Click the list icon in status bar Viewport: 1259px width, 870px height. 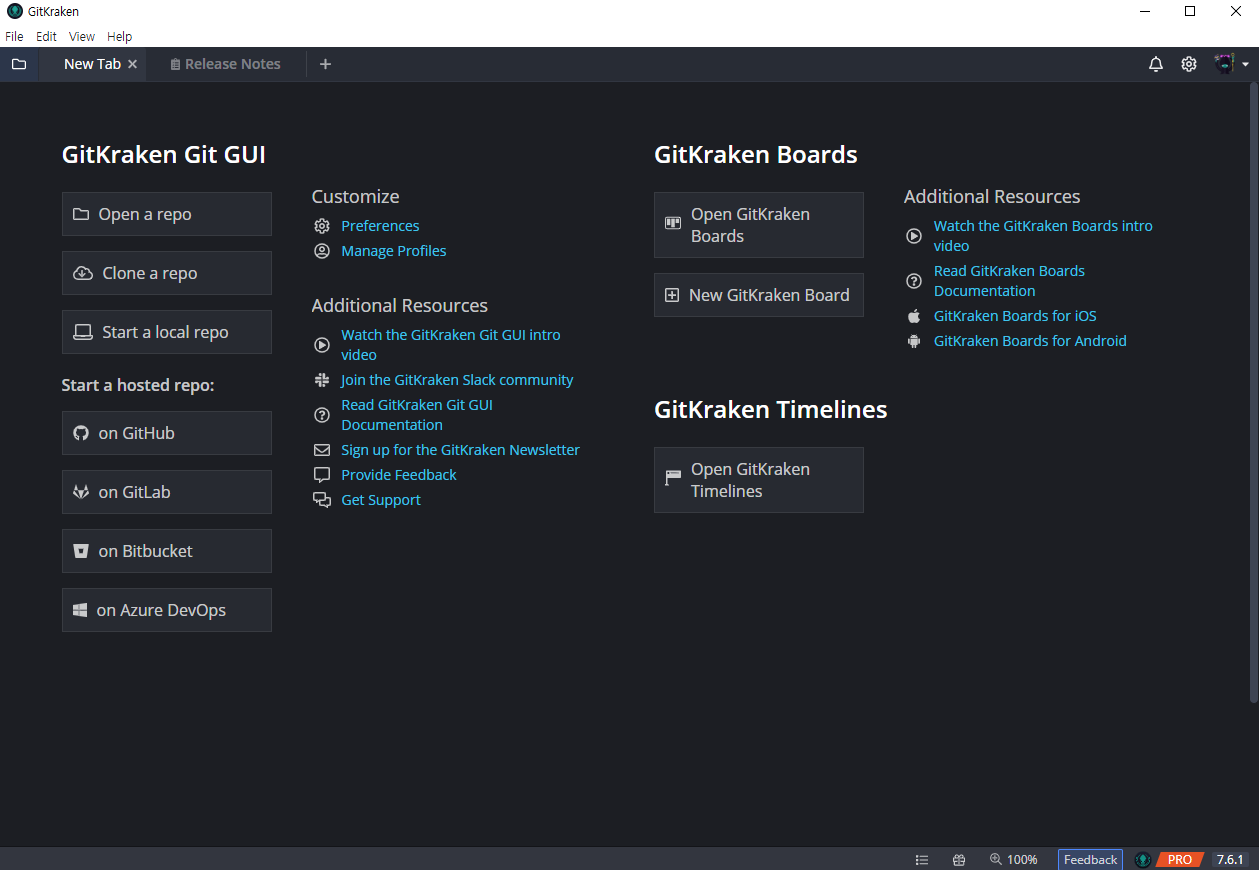pos(922,860)
